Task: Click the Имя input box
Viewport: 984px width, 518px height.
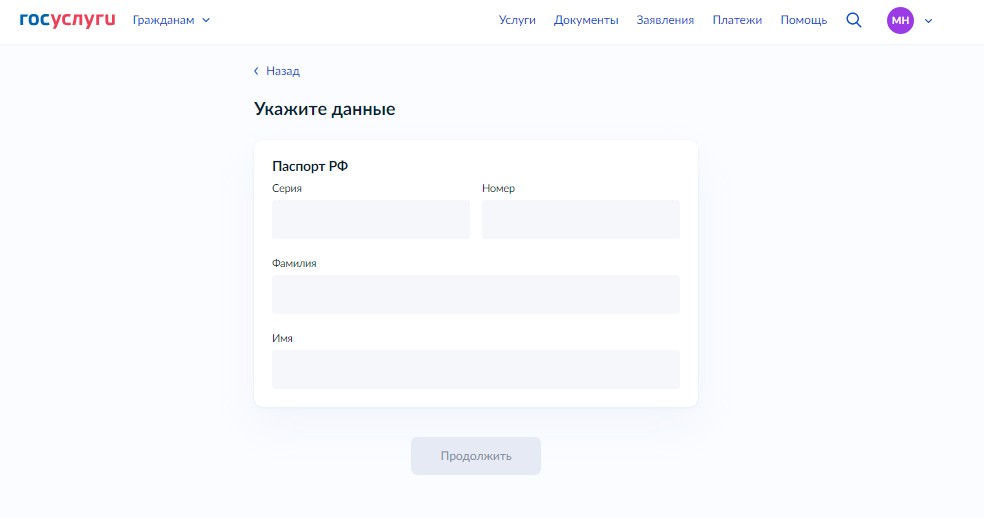Action: [475, 369]
